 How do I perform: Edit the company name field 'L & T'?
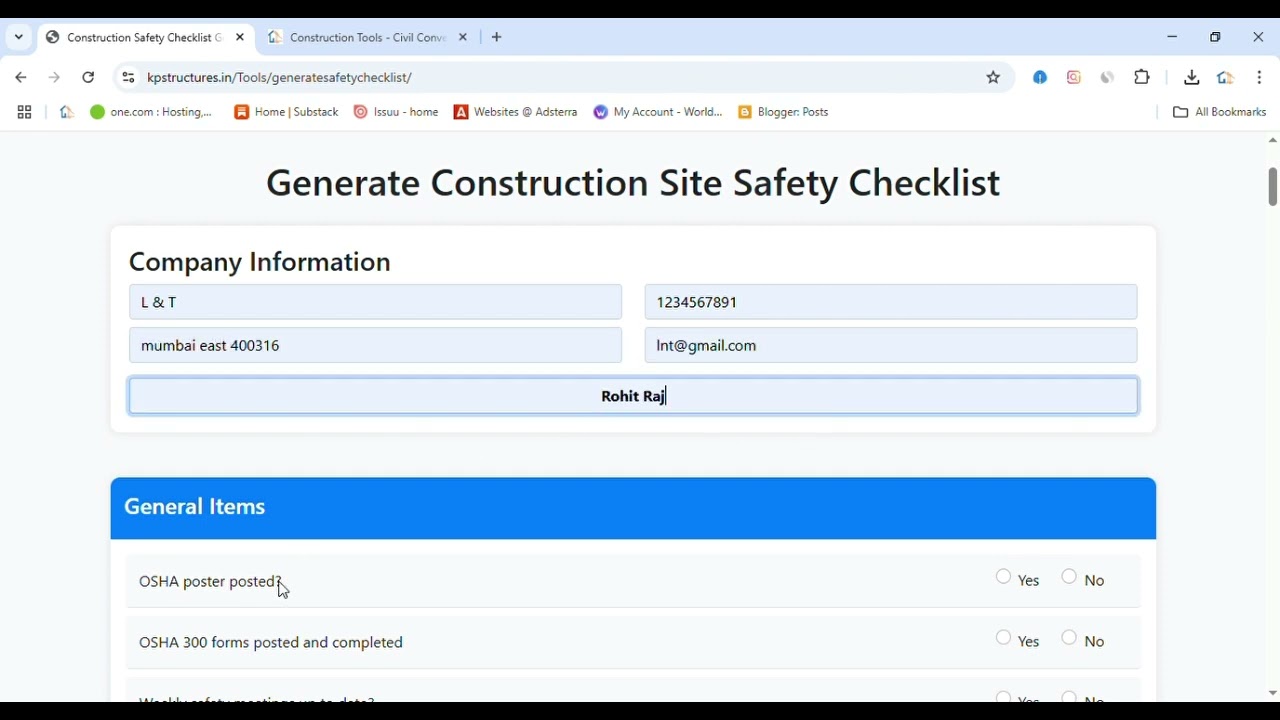pos(376,302)
